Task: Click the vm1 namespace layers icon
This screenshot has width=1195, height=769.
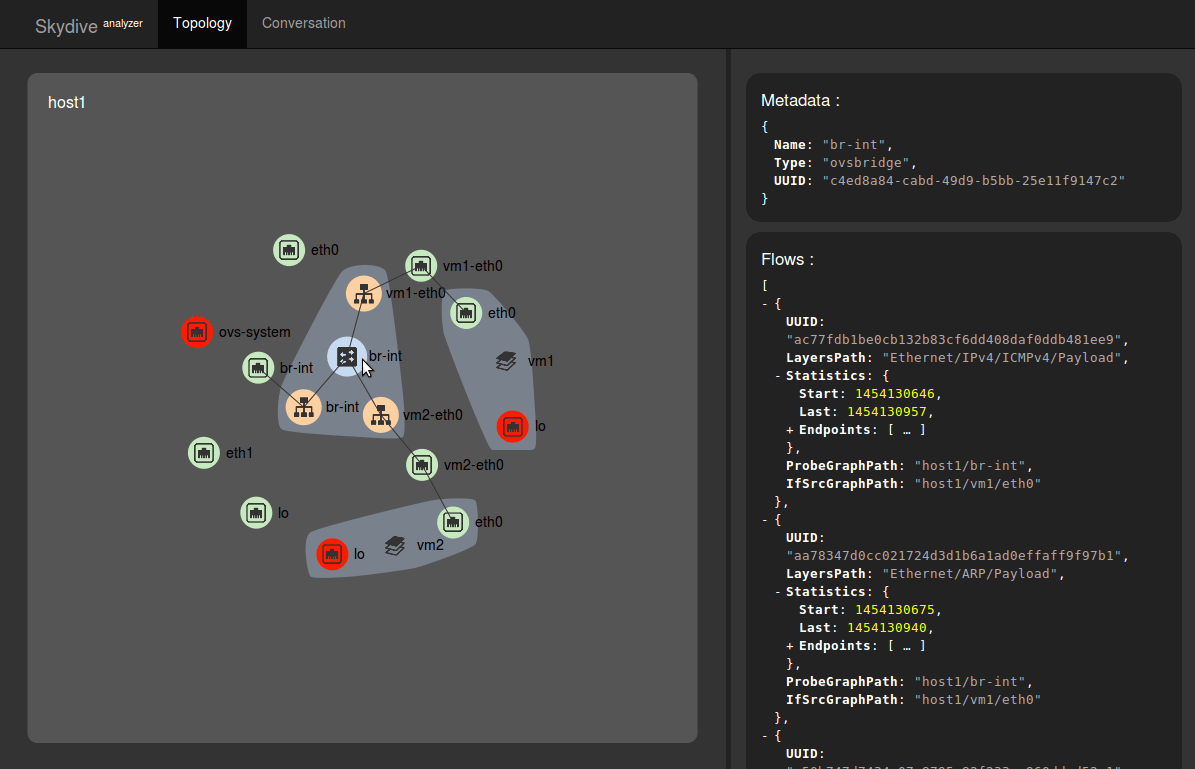Action: click(506, 360)
